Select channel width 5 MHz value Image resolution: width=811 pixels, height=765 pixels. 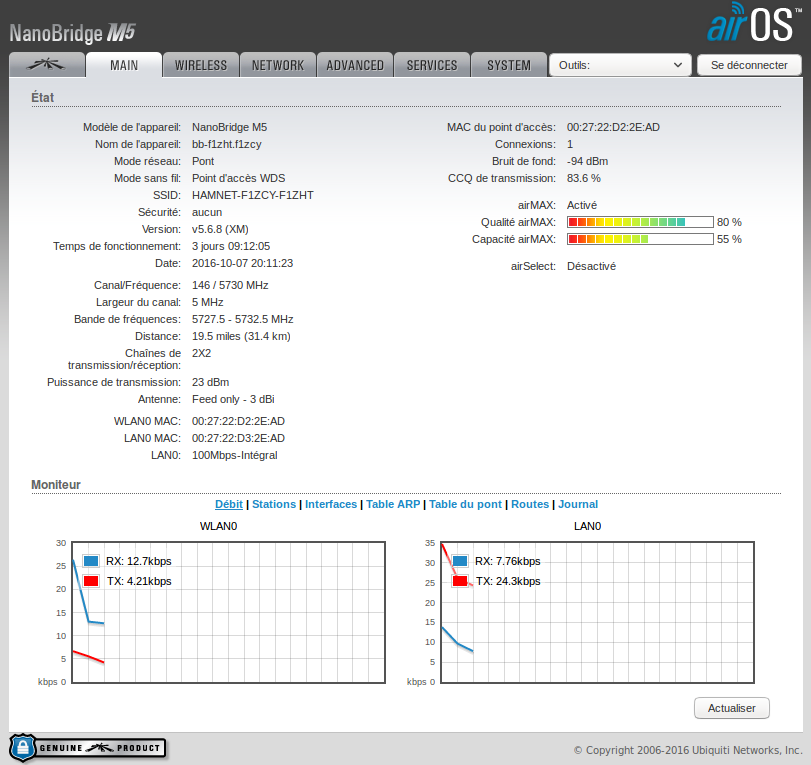point(207,302)
